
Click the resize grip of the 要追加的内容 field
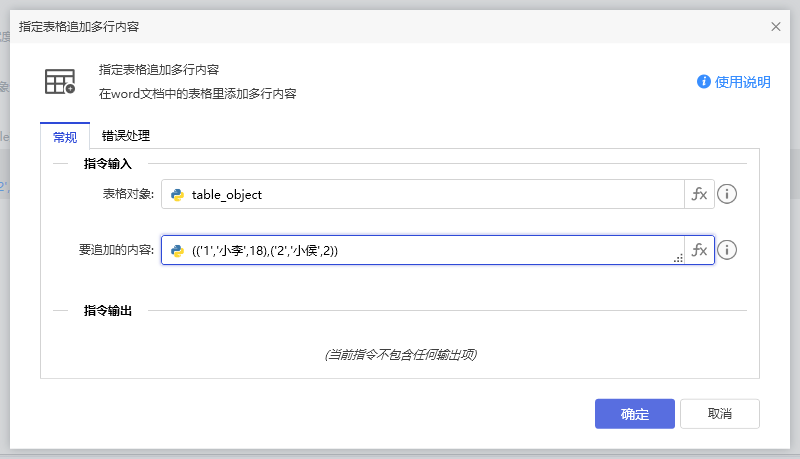tap(678, 258)
